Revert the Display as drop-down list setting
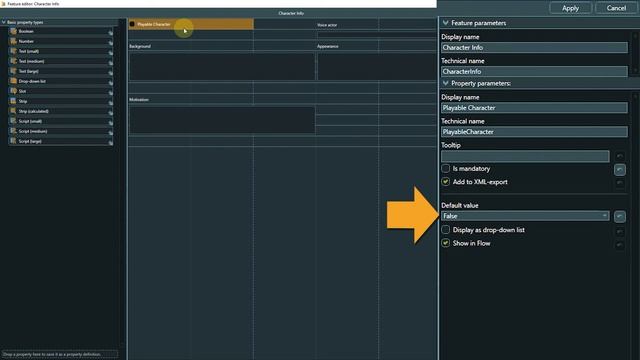 pos(620,231)
